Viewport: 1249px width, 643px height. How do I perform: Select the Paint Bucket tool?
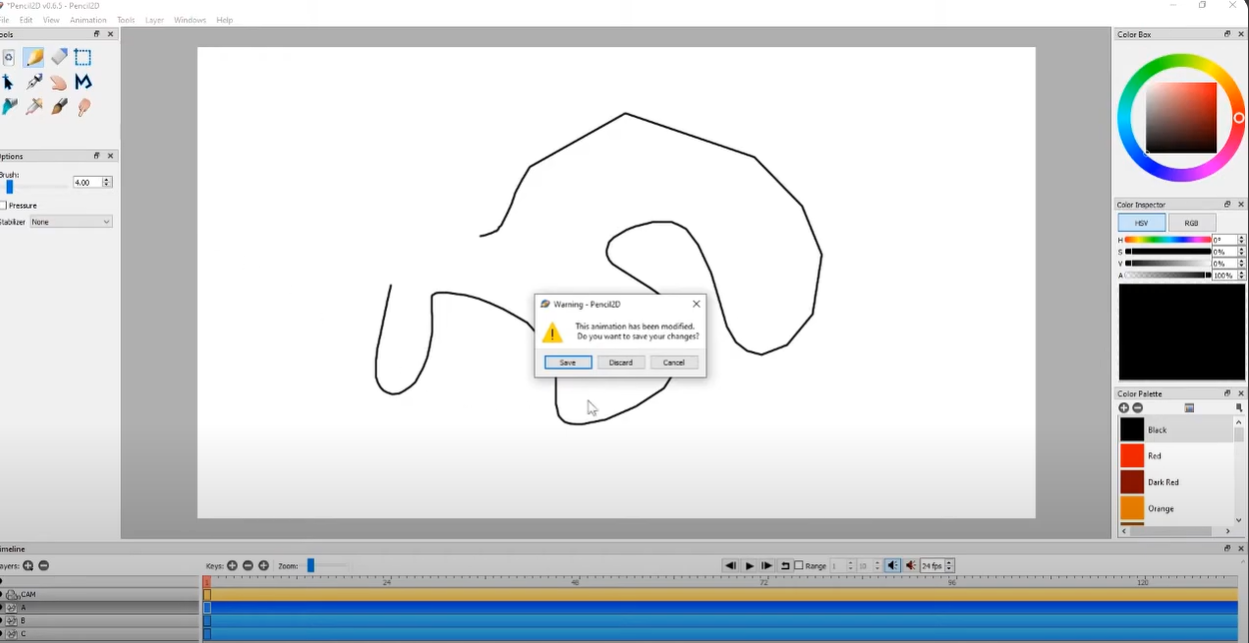tap(8, 107)
